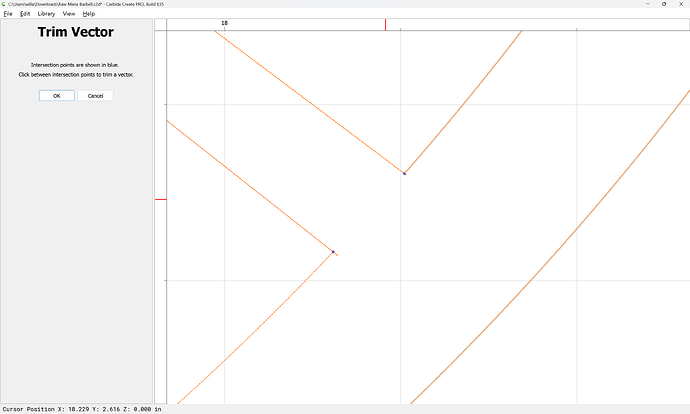Click the Trim Vector panel heading
Image resolution: width=690 pixels, height=414 pixels.
point(76,32)
